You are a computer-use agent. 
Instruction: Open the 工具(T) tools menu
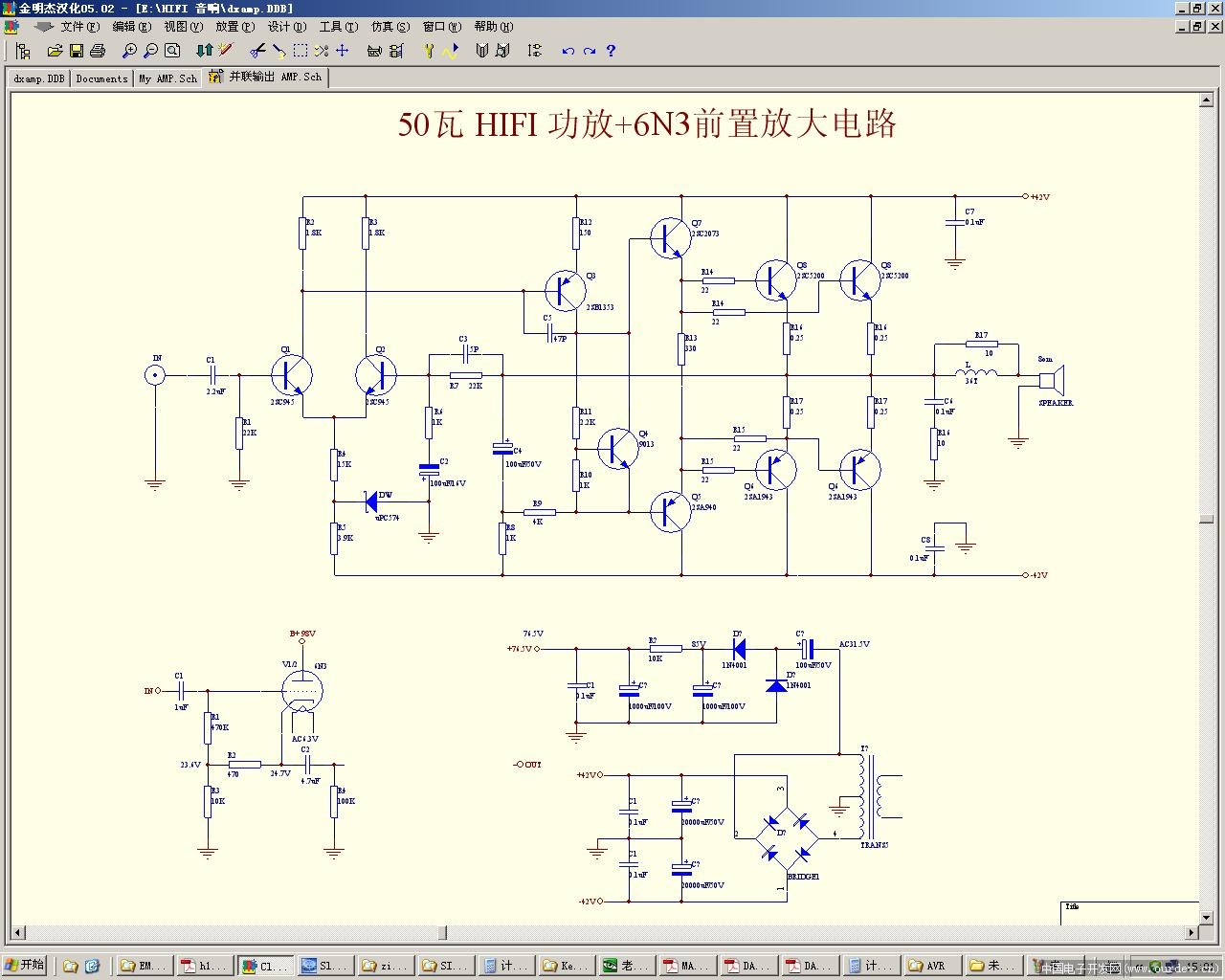point(338,26)
